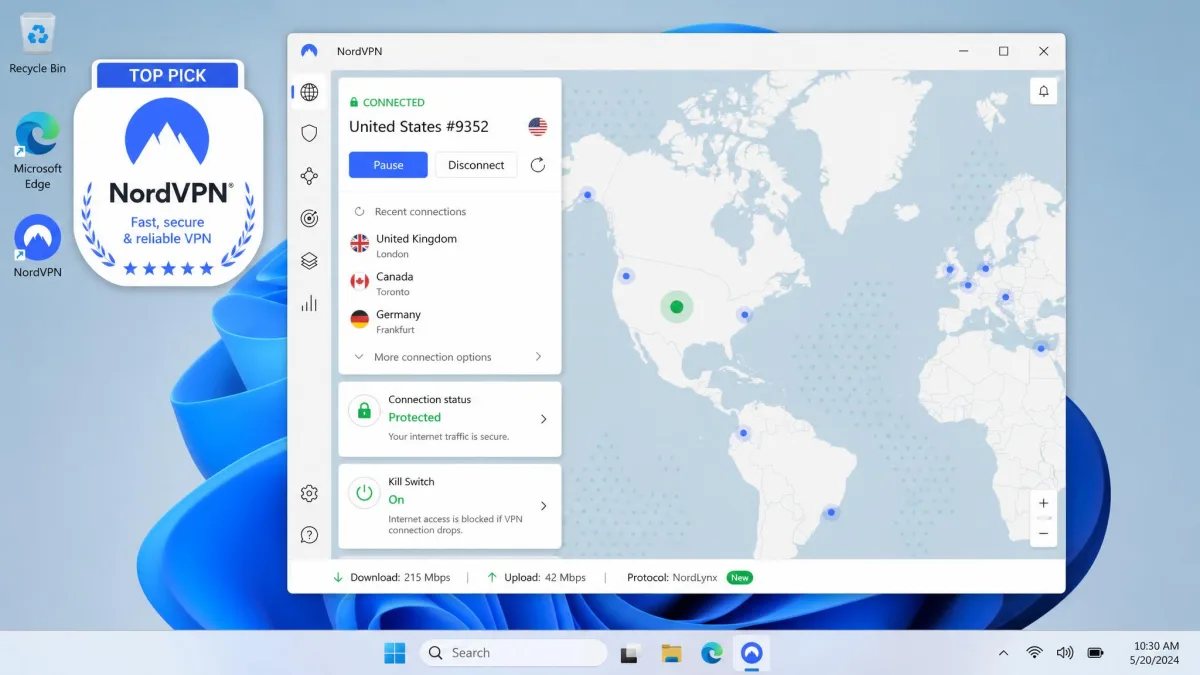Open the shield Threat Protection section
The height and width of the screenshot is (675, 1200).
[x=309, y=133]
